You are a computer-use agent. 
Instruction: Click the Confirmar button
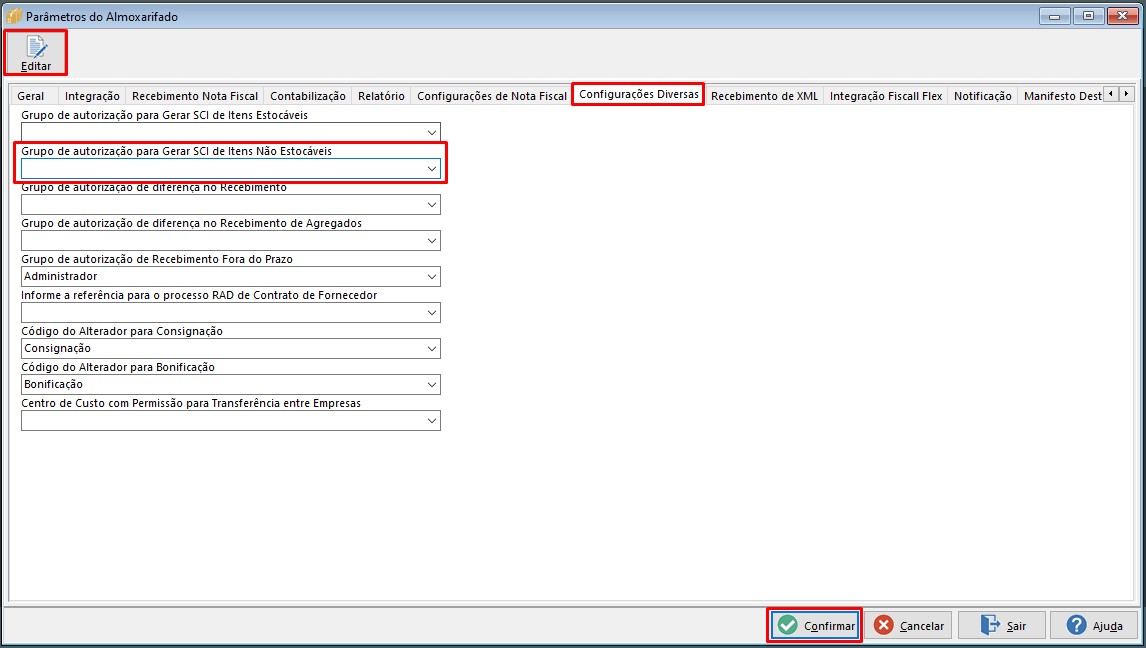pos(815,625)
